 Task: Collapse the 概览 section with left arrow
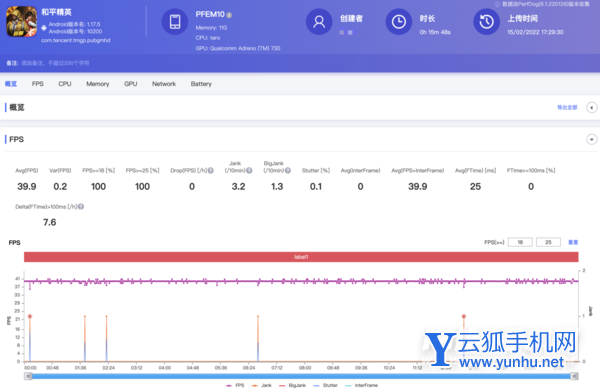click(x=592, y=107)
